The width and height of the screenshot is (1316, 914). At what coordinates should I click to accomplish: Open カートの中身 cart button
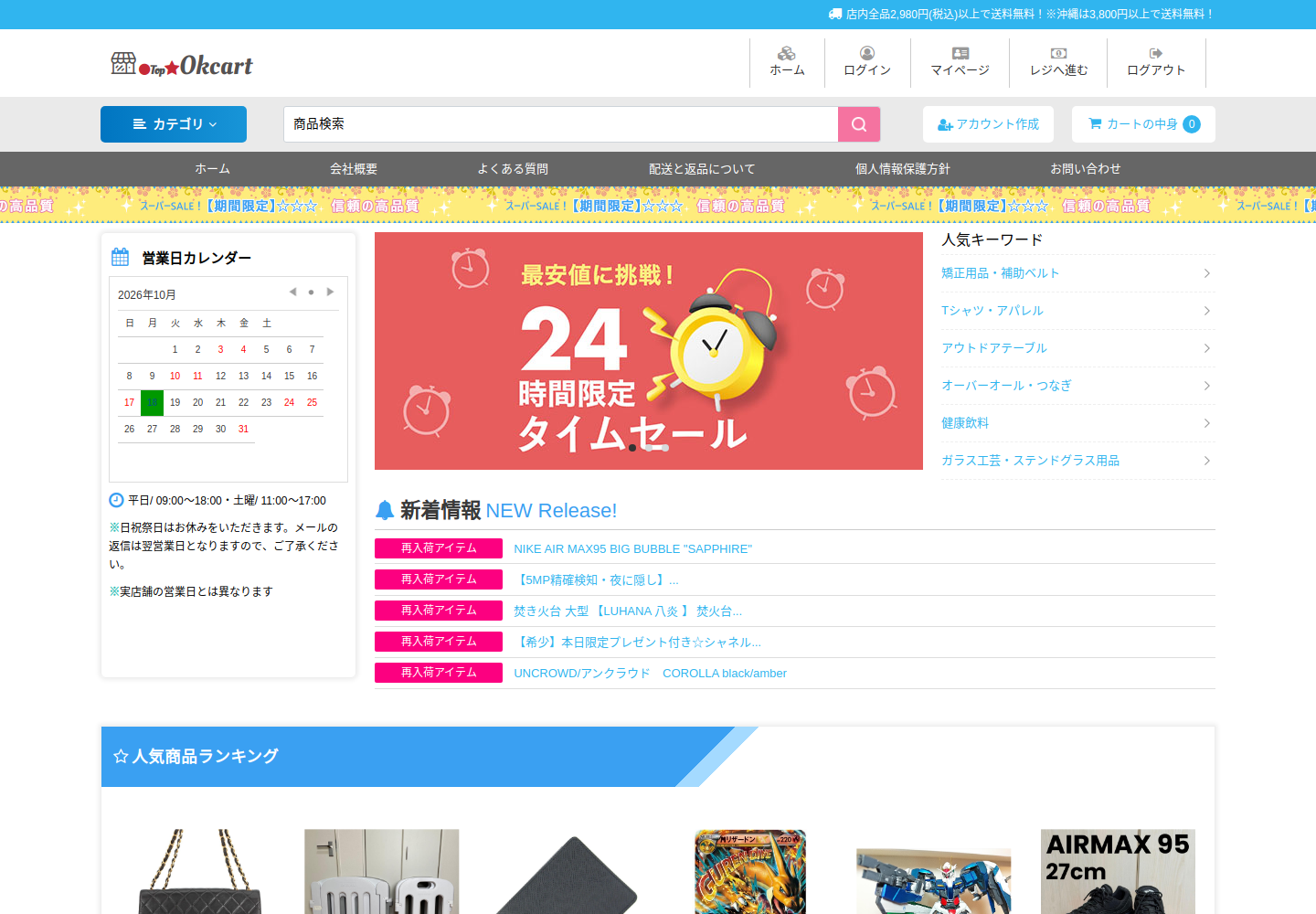1143,124
